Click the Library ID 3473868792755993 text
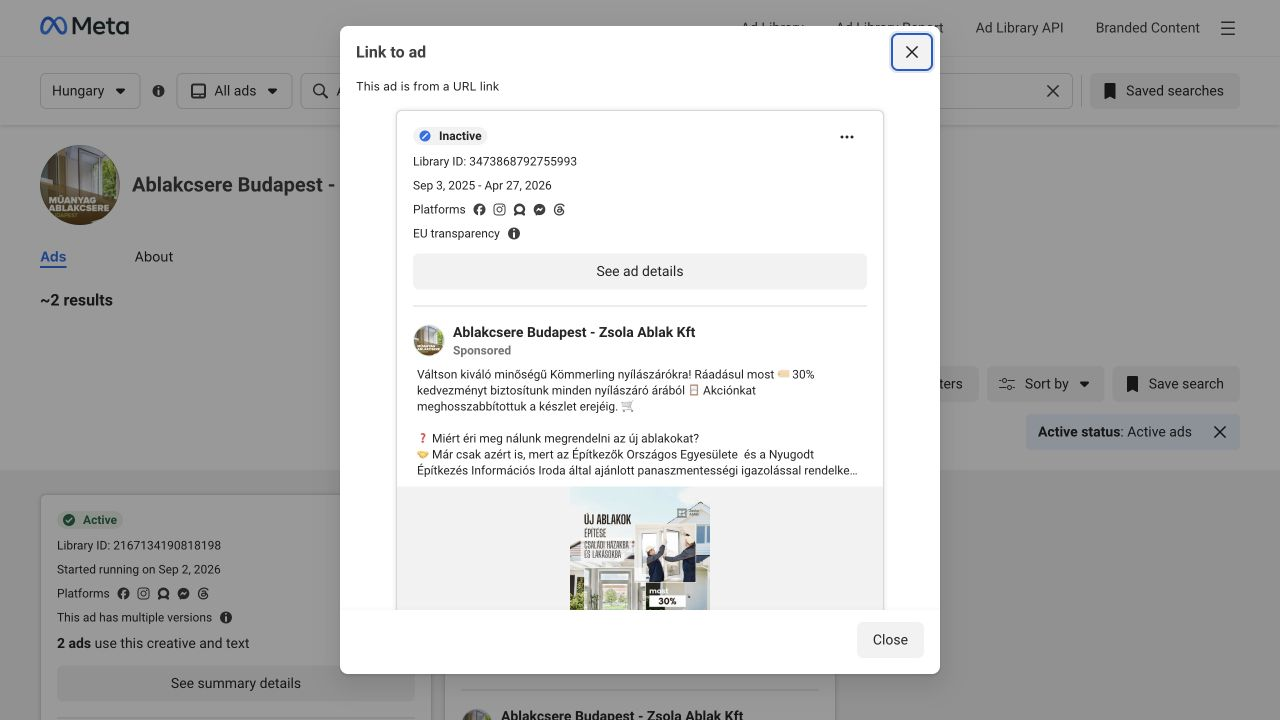The width and height of the screenshot is (1280, 720). pos(495,161)
